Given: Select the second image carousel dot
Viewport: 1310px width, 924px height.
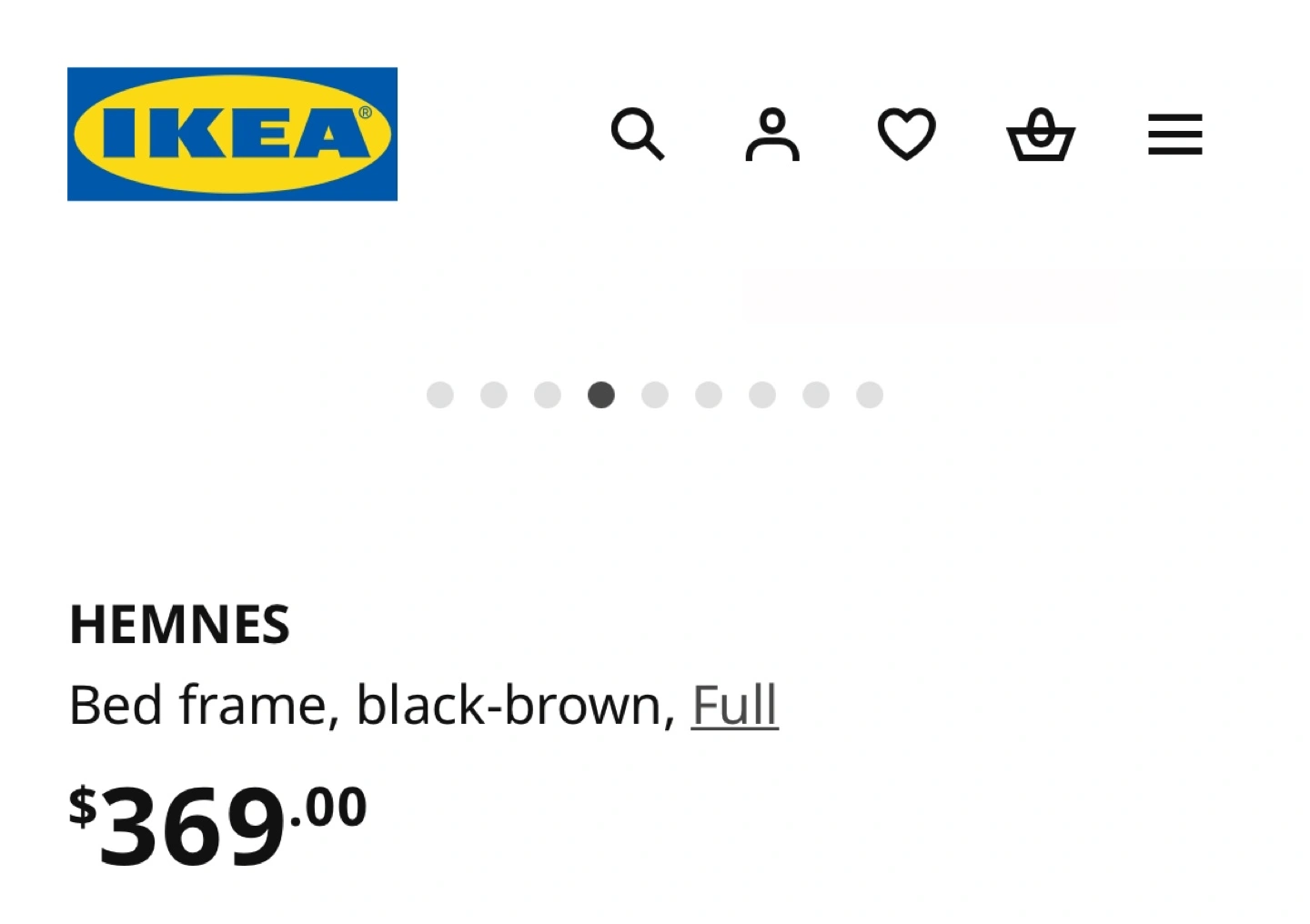Looking at the screenshot, I should 494,395.
